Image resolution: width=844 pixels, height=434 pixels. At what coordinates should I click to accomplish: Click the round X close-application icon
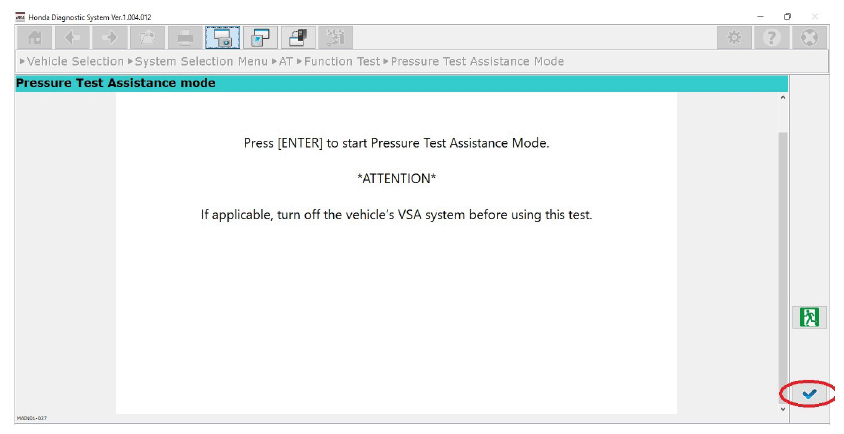click(807, 37)
